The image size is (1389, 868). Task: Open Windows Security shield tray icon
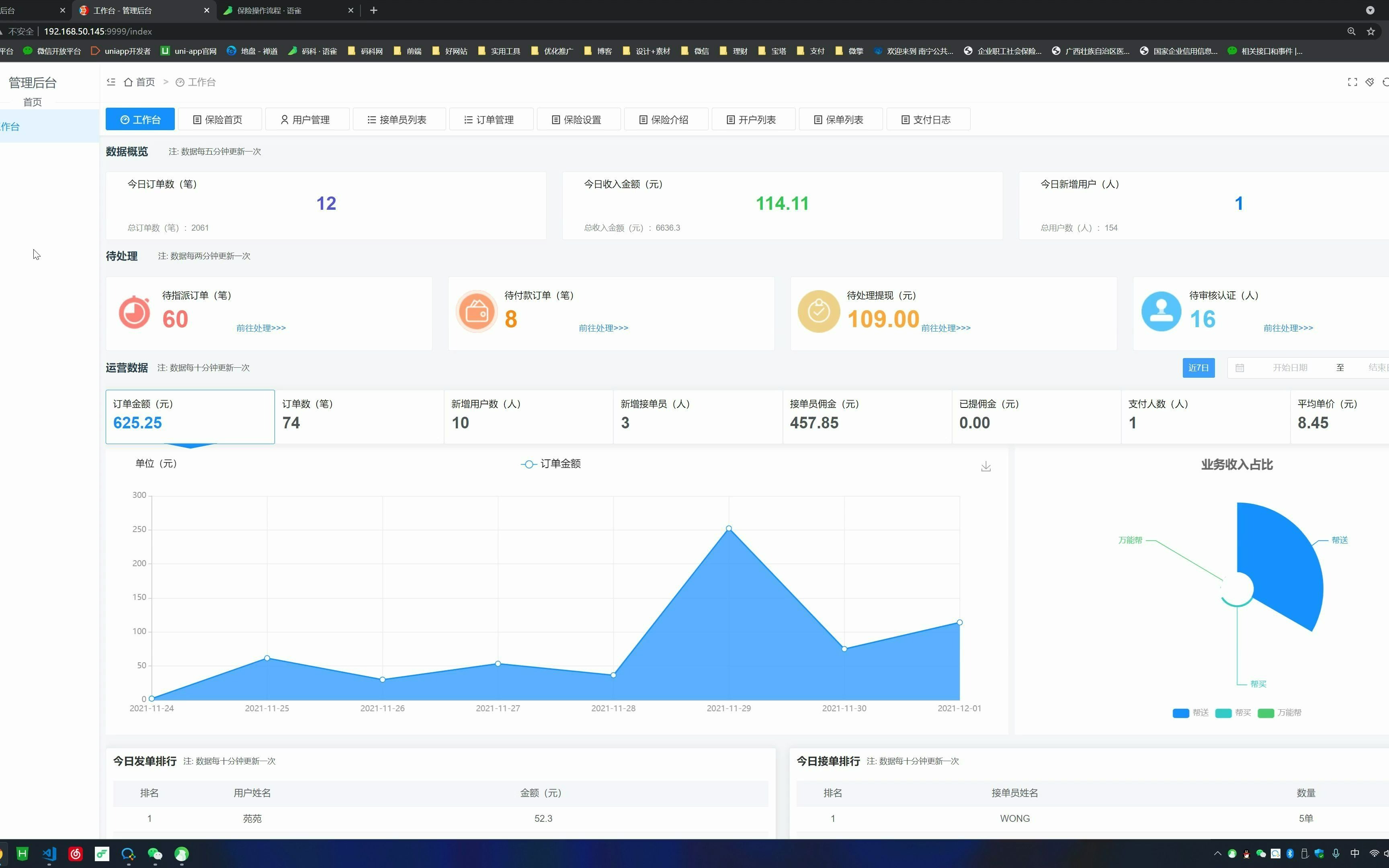click(x=1319, y=854)
